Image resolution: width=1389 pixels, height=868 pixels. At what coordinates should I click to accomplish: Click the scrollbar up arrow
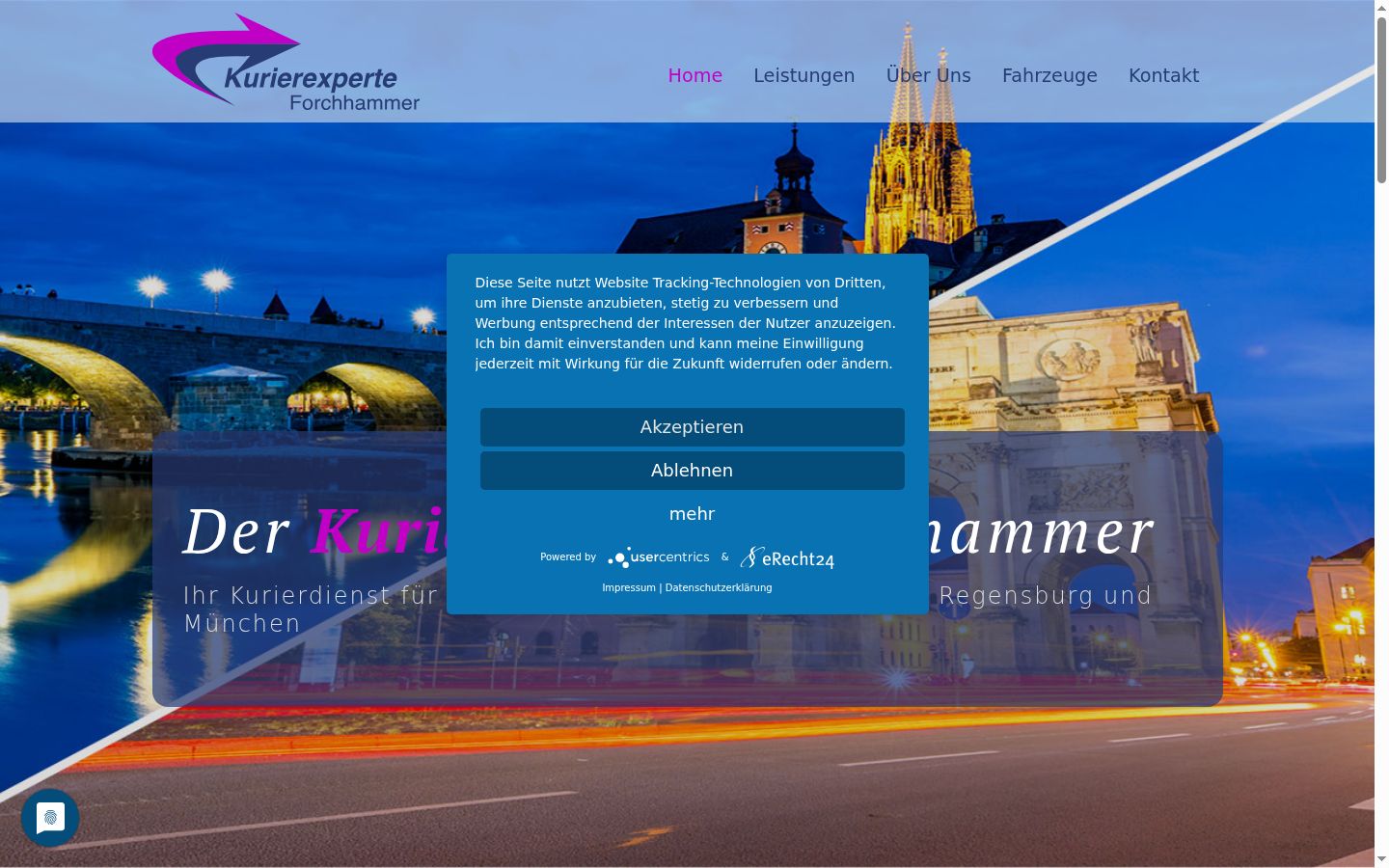coord(1381,8)
